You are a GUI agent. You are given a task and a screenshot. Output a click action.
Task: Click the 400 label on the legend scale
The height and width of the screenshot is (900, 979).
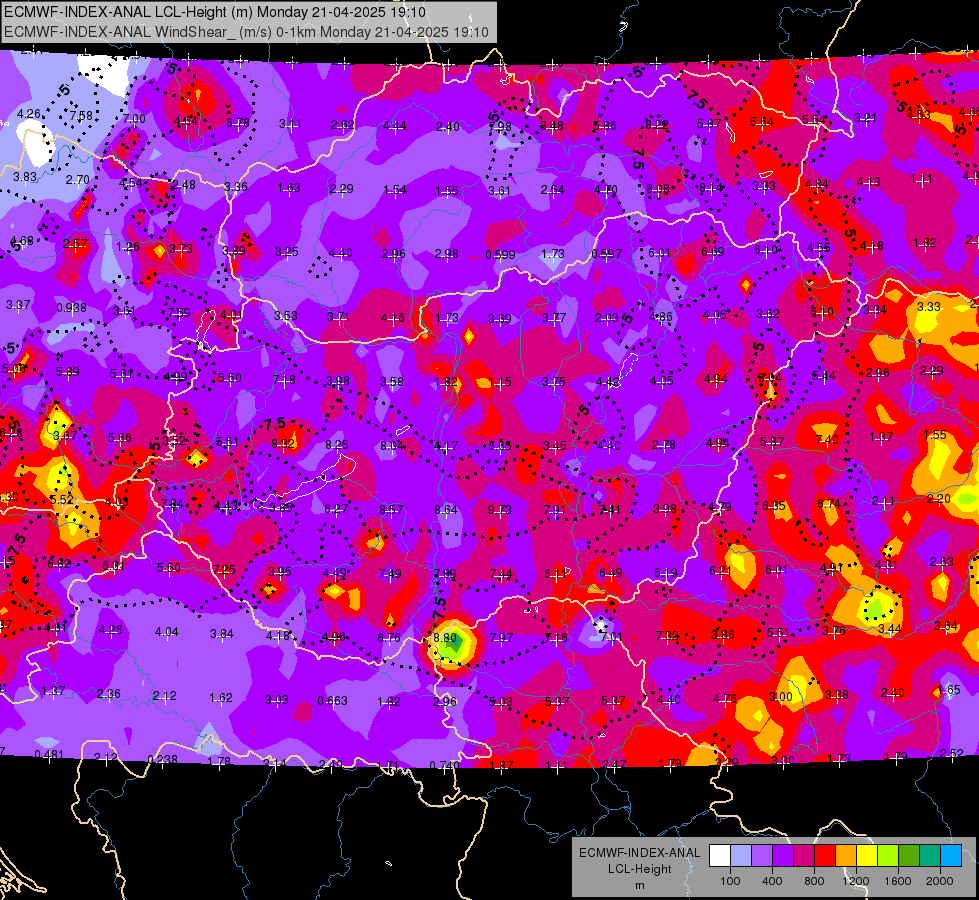coord(772,881)
